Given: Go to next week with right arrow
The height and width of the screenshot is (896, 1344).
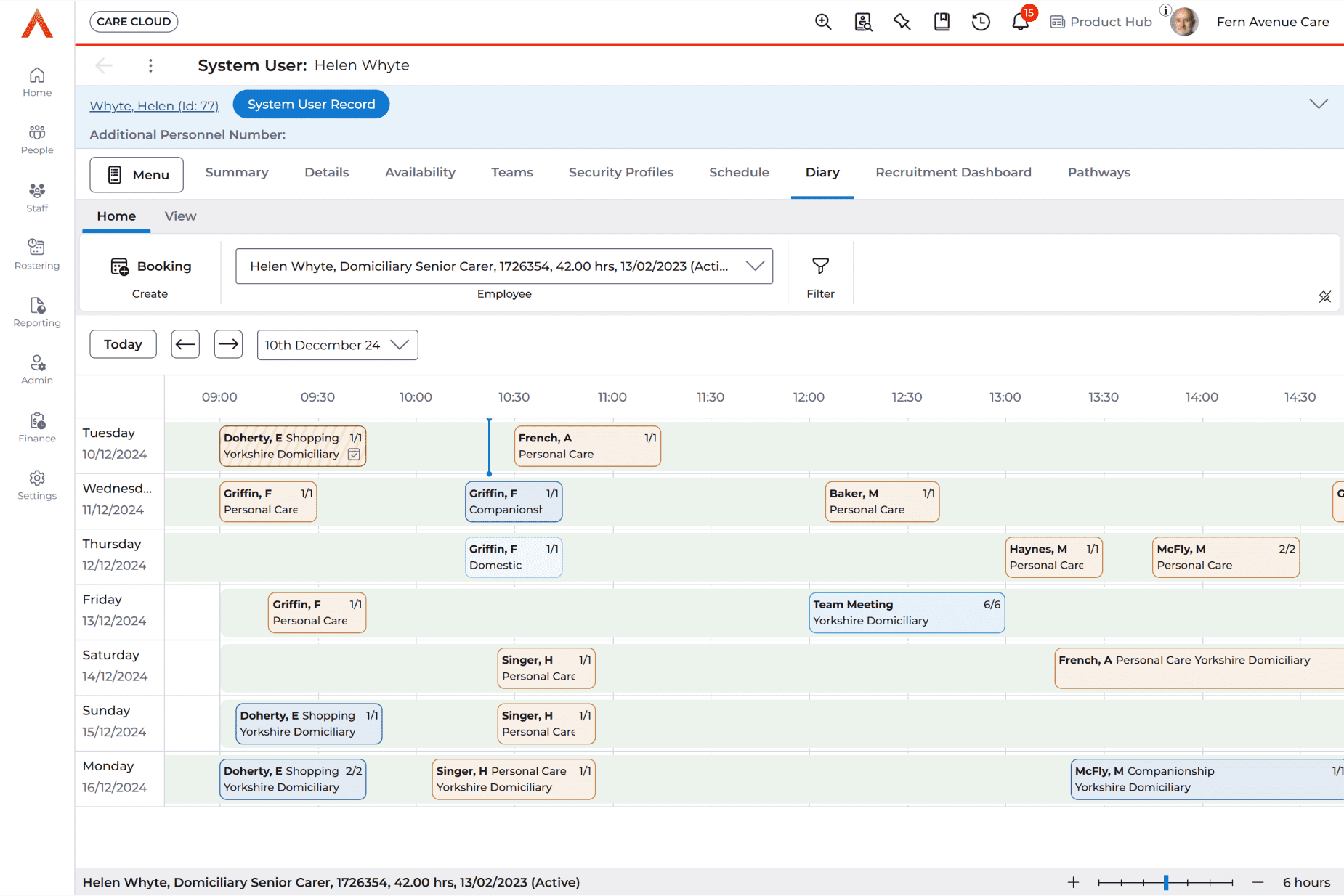Looking at the screenshot, I should [x=228, y=344].
